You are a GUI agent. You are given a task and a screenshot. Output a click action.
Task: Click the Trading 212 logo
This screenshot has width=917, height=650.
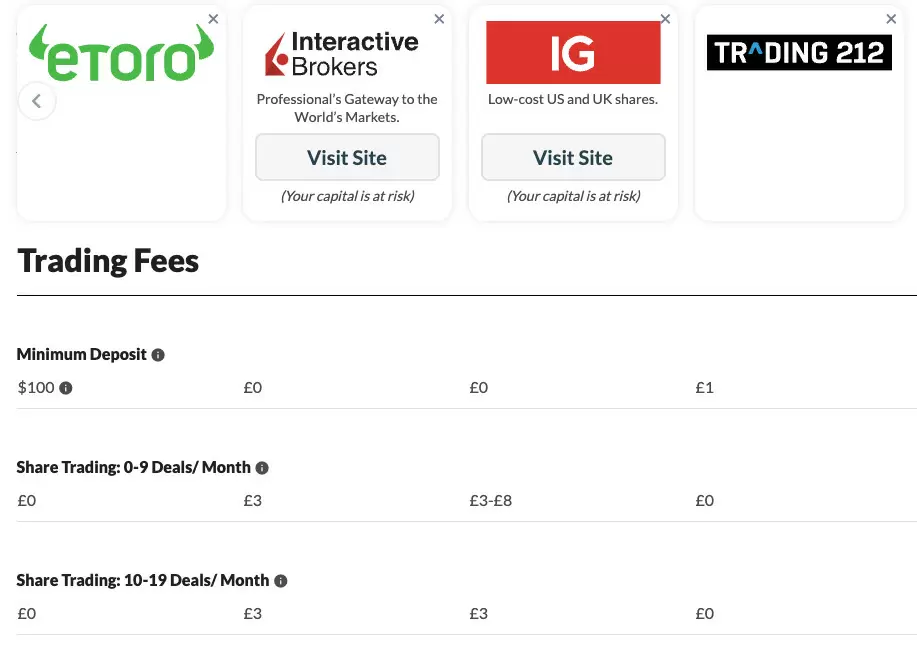coord(798,53)
